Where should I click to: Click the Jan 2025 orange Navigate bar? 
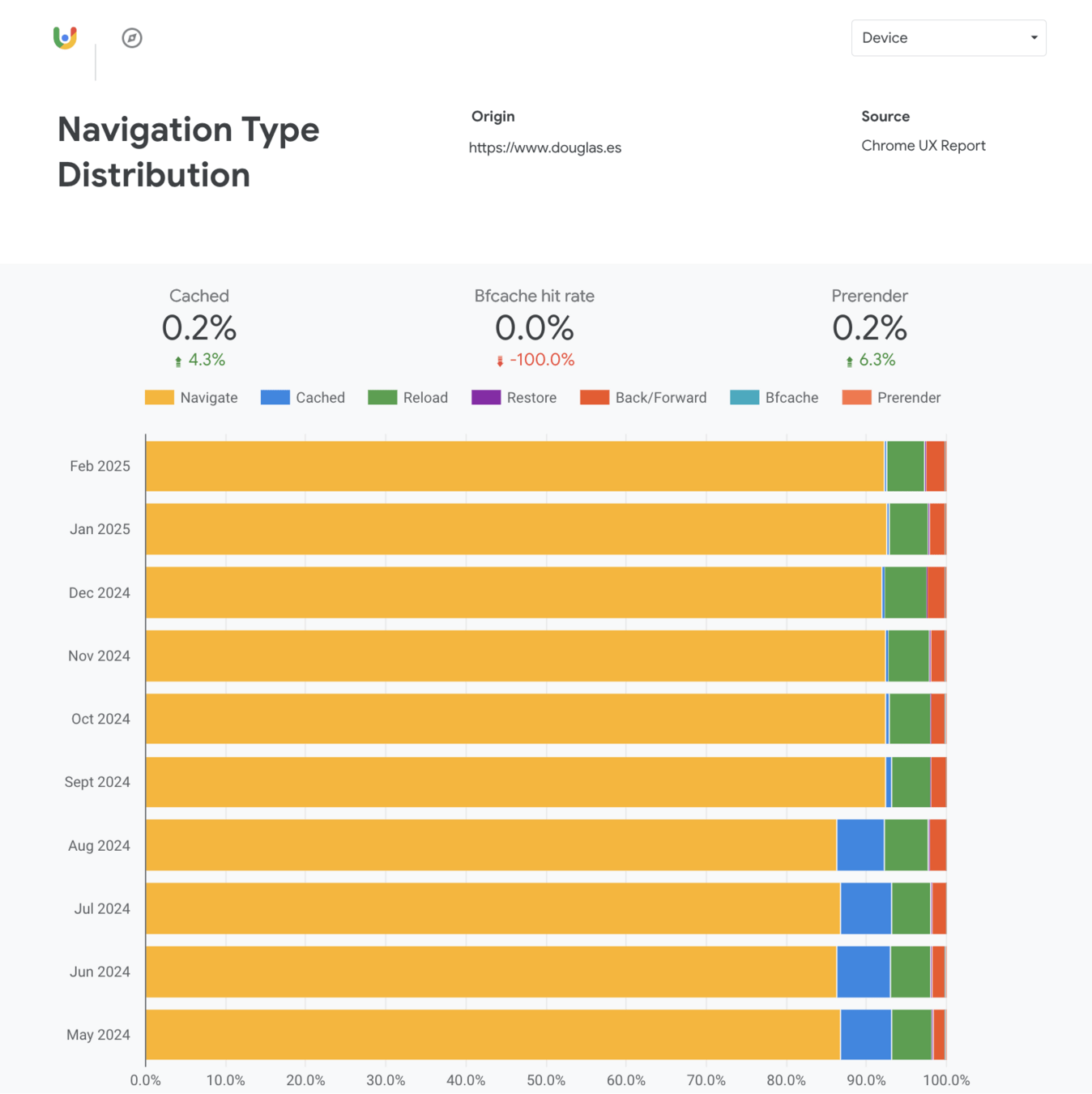click(517, 529)
